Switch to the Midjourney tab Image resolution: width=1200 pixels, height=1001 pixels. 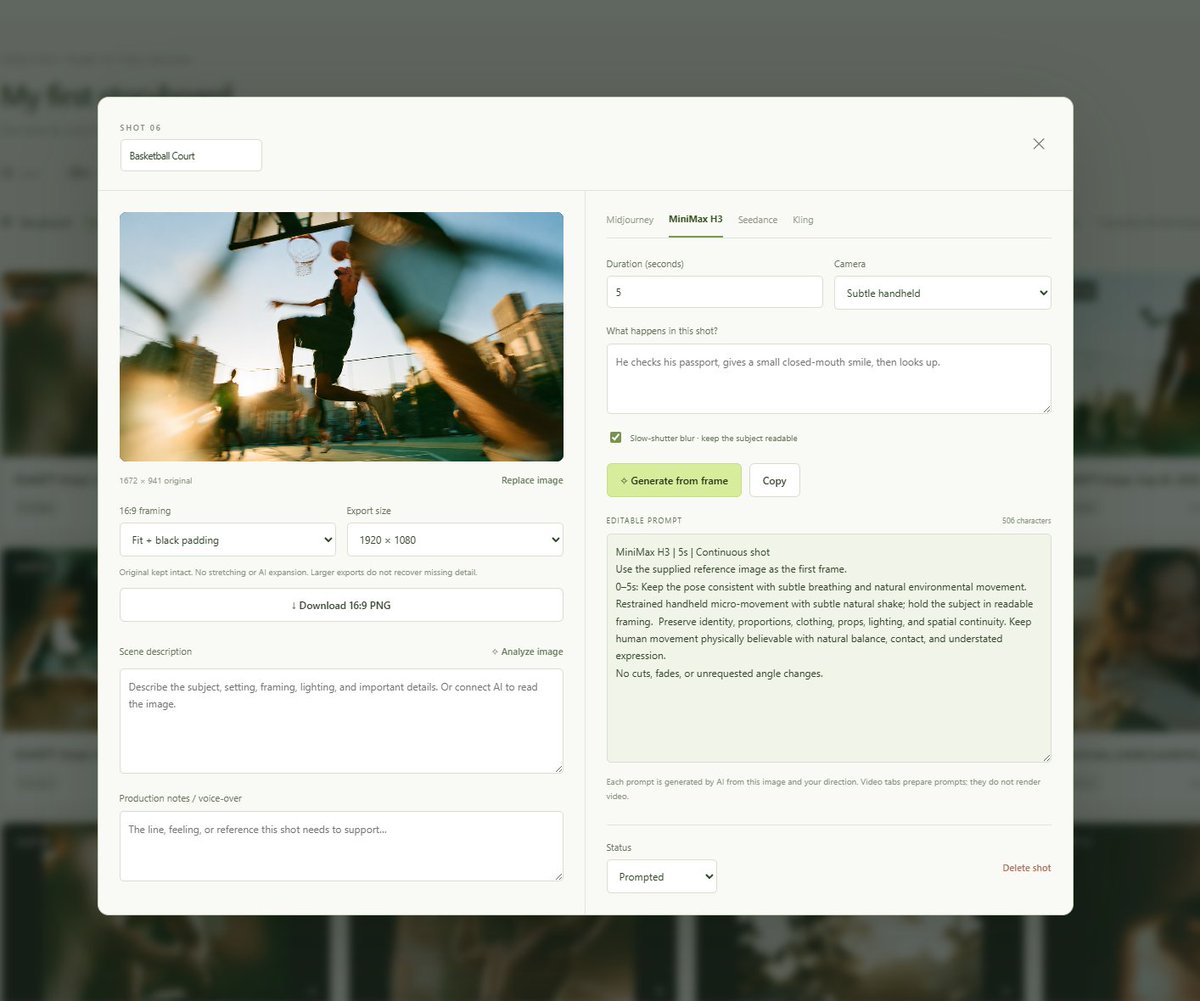630,220
